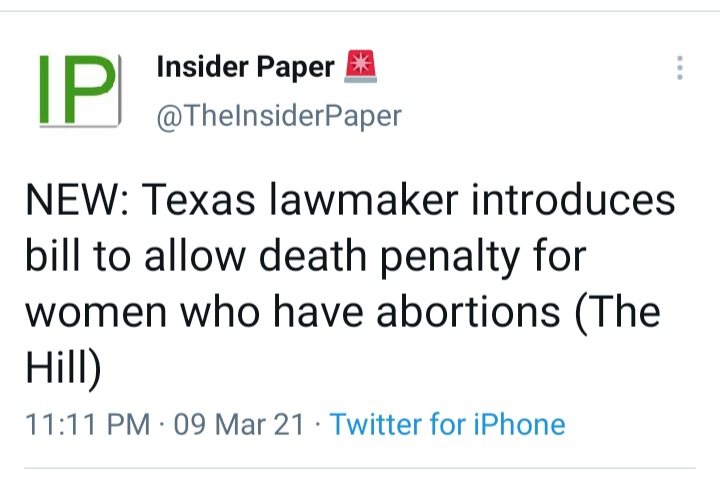Click the "Twitter for iPhone" source link
The image size is (720, 477).
point(447,424)
